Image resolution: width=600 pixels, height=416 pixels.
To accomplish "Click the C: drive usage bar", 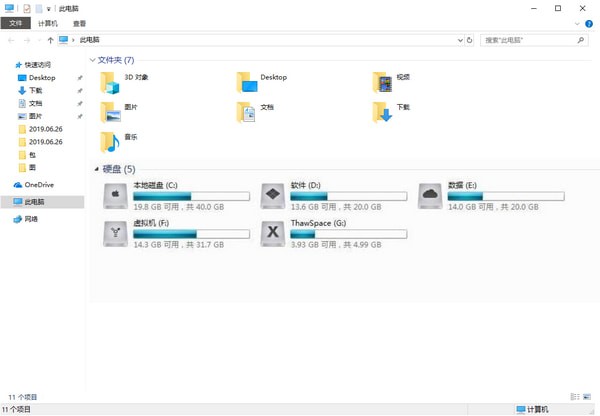I will click(191, 196).
